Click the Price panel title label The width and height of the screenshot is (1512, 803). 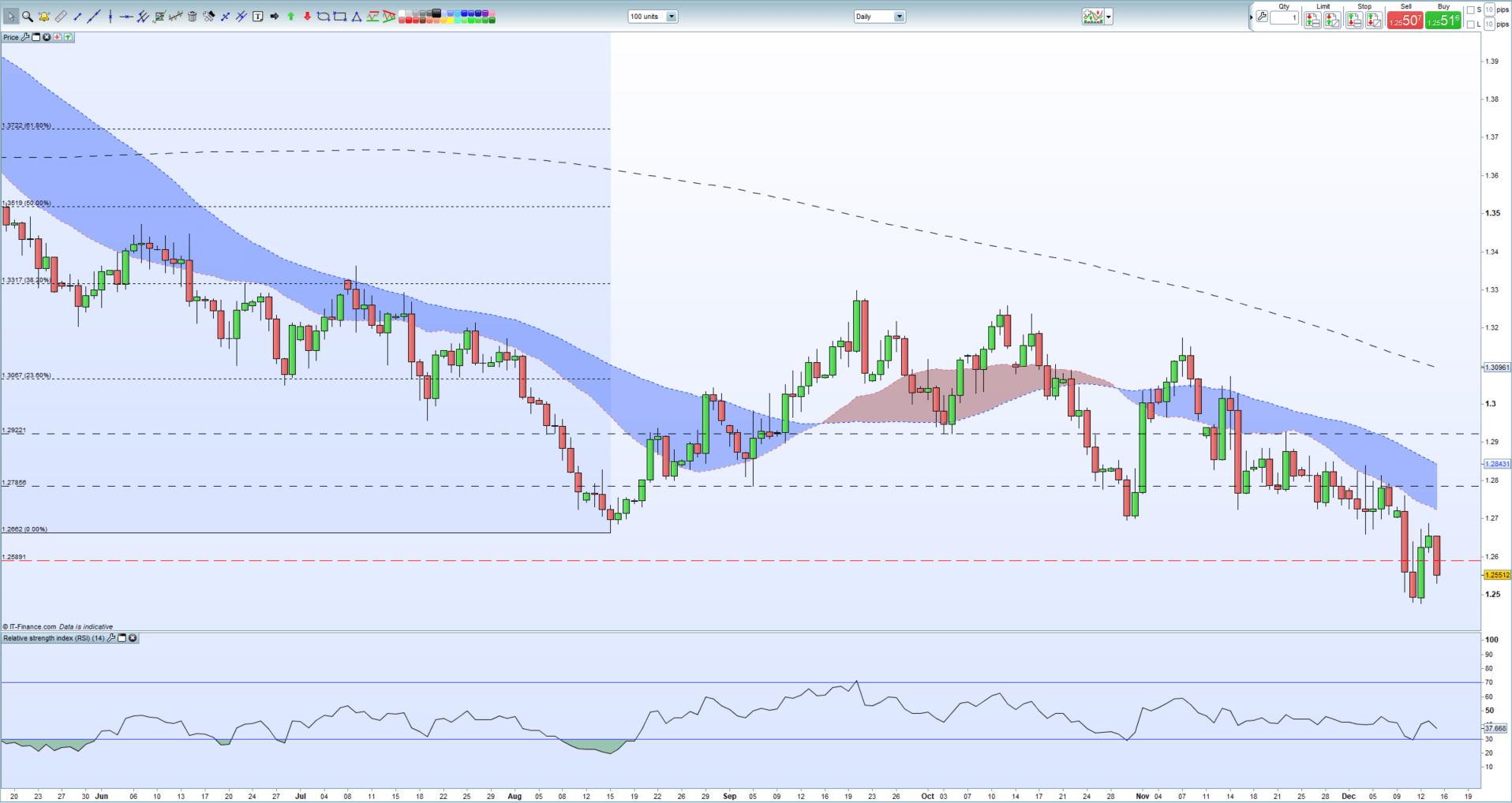11,37
